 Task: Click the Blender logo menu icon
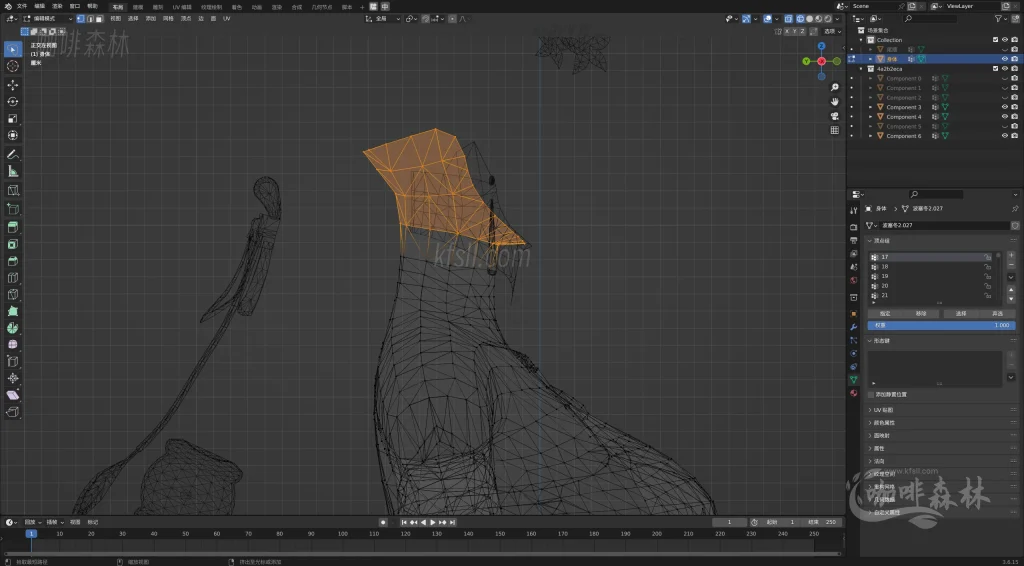coord(8,6)
